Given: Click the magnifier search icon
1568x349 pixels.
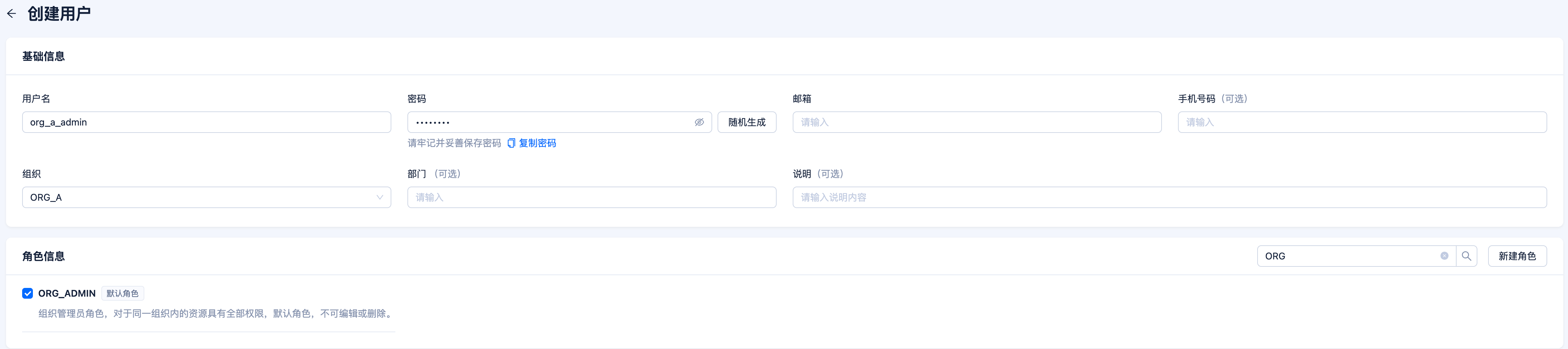Looking at the screenshot, I should click(x=1466, y=256).
